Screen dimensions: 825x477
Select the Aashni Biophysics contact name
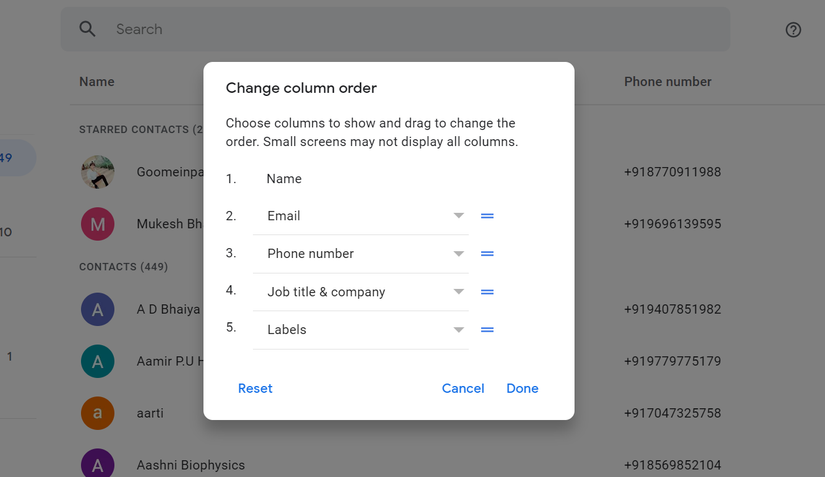pyautogui.click(x=190, y=465)
